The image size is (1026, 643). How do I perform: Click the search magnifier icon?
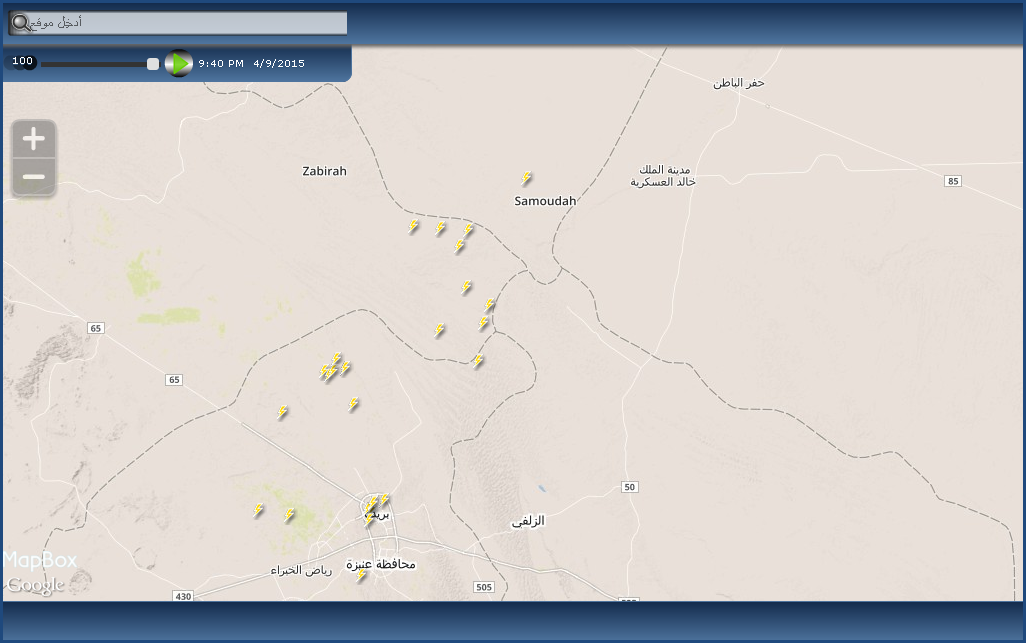coord(21,23)
